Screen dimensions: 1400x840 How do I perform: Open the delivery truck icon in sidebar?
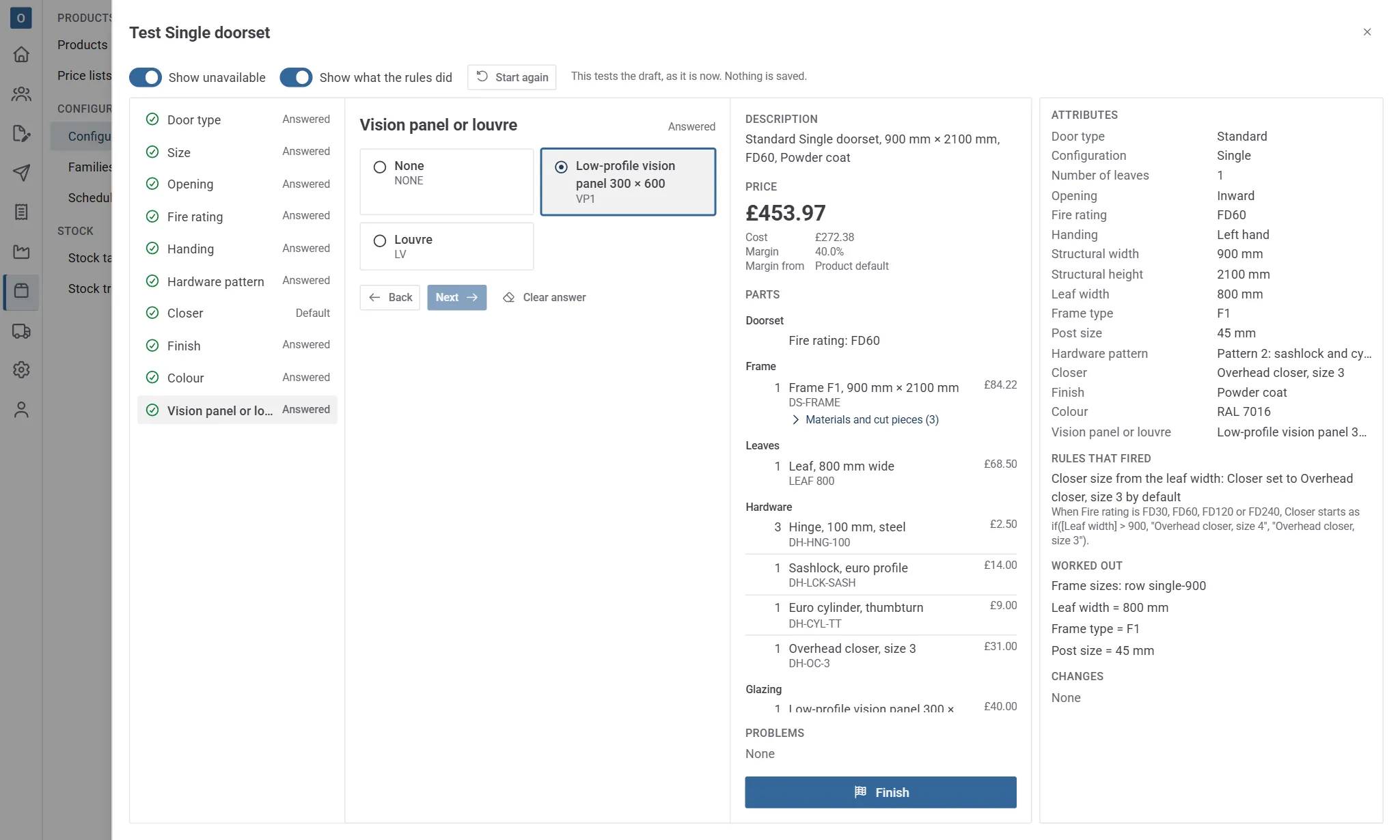point(21,331)
